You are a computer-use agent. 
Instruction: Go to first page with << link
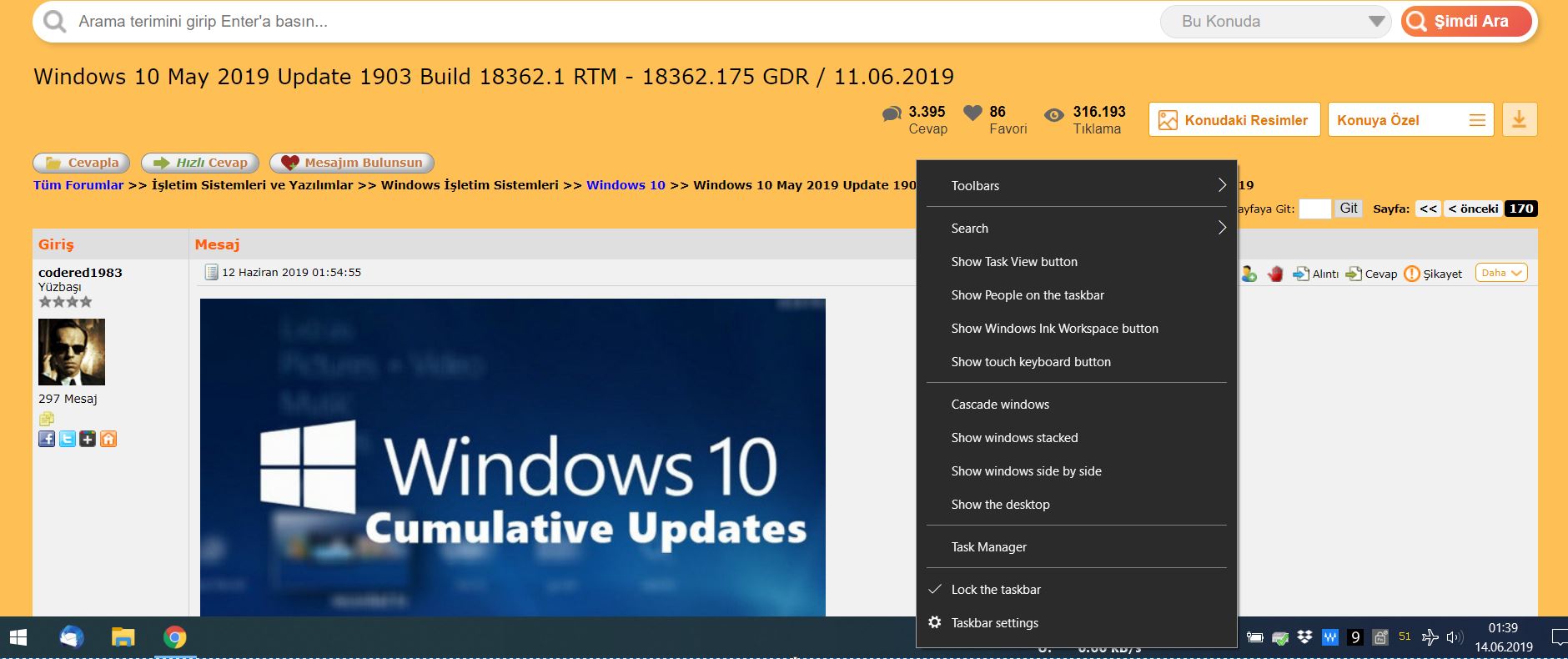(1428, 209)
